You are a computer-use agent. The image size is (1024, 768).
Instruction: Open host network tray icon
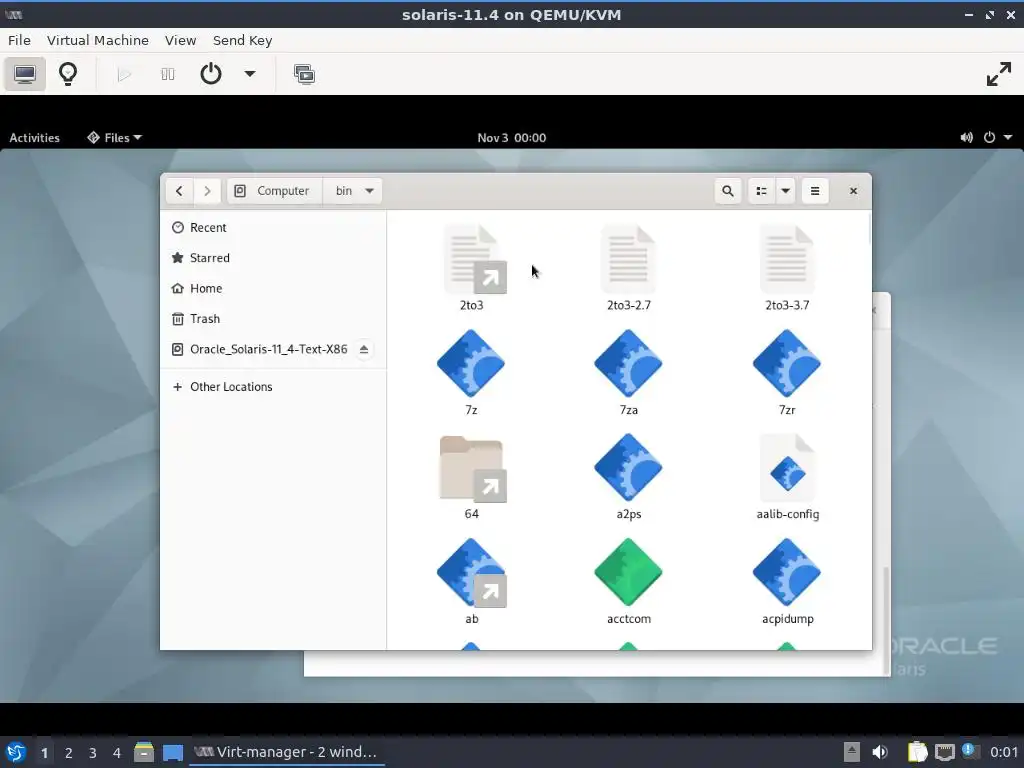(944, 752)
